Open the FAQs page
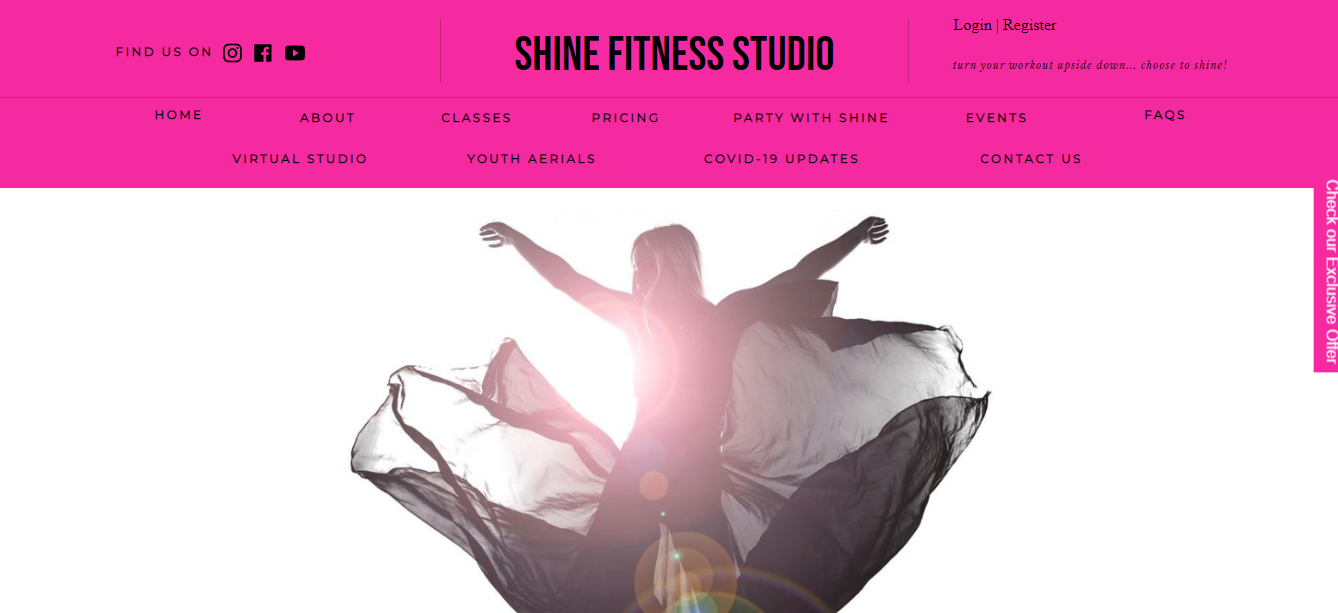Screen dimensions: 1338x613 pos(1165,115)
